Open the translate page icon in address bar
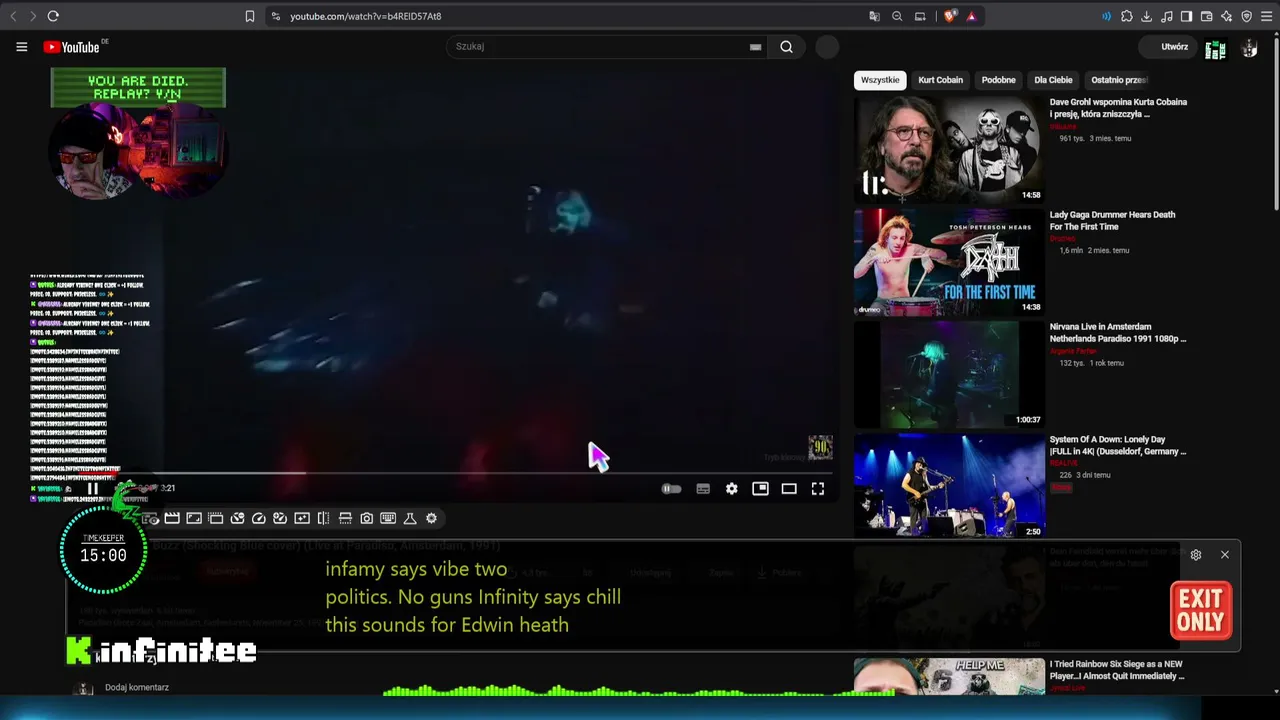Image resolution: width=1280 pixels, height=720 pixels. pos(875,16)
